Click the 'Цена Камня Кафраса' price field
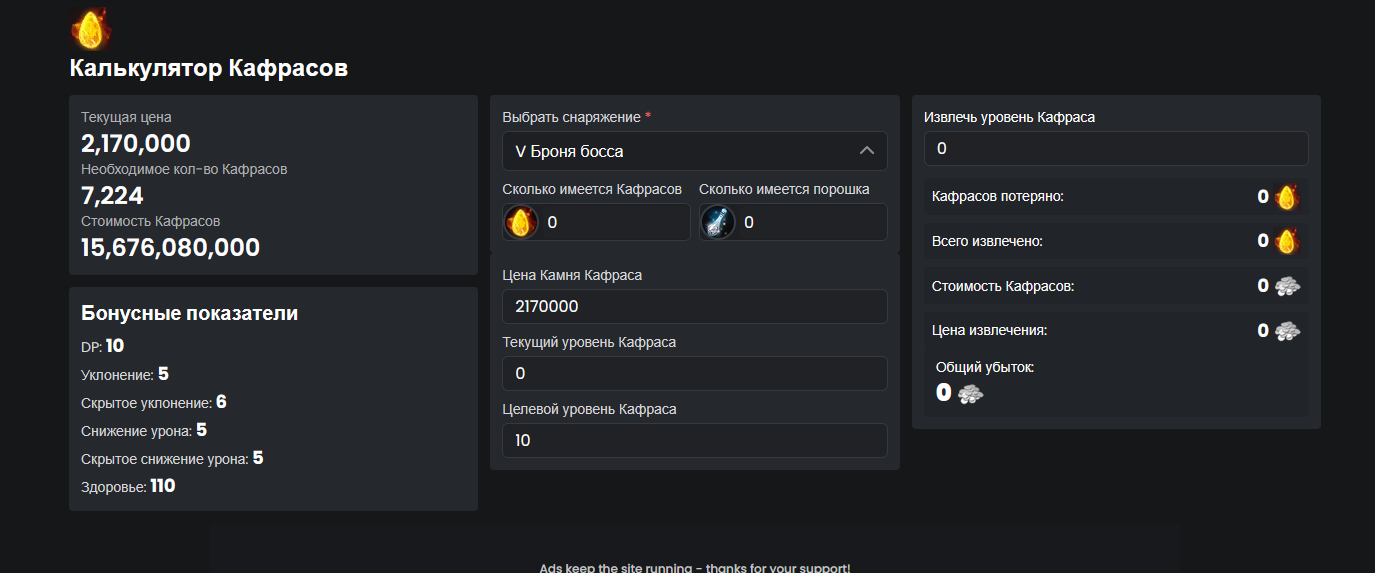This screenshot has width=1375, height=573. 694,307
